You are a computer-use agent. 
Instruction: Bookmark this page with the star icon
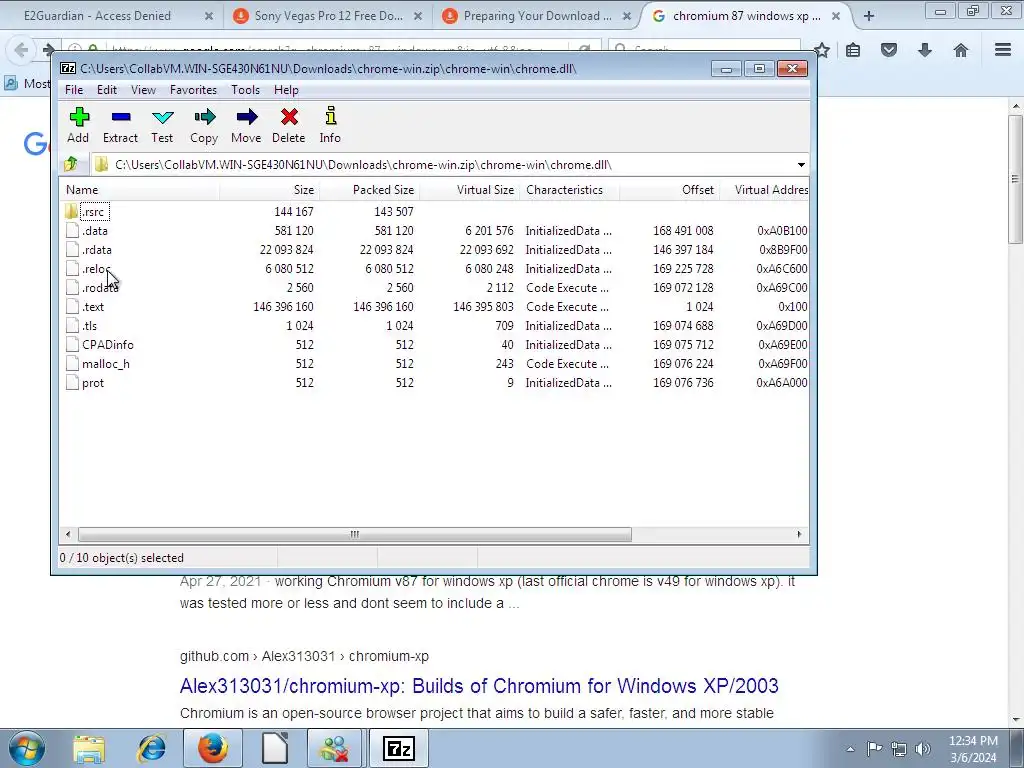click(x=822, y=50)
